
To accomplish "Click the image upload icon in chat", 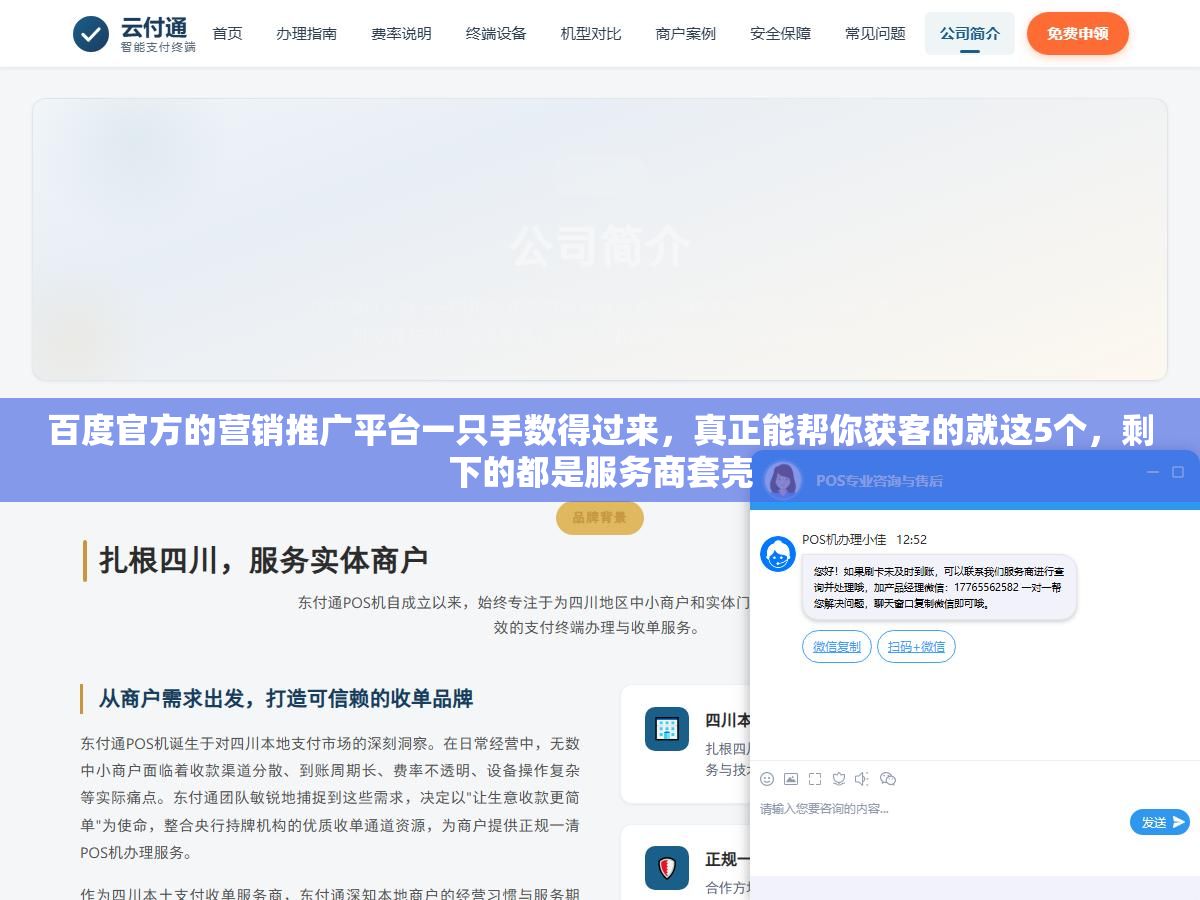I will [791, 779].
